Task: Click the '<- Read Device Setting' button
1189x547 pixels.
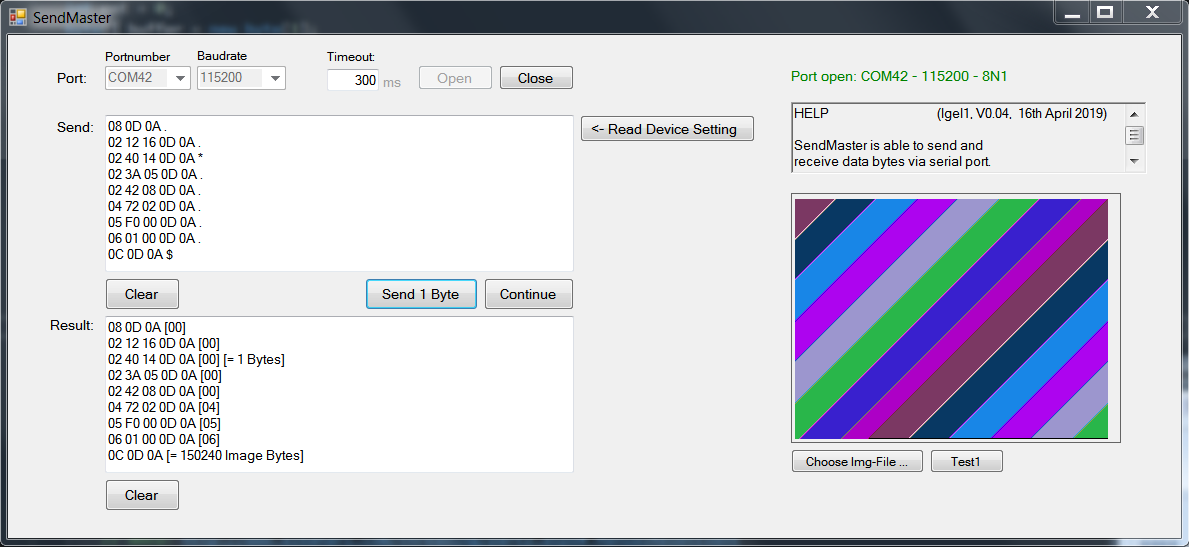Action: [667, 129]
